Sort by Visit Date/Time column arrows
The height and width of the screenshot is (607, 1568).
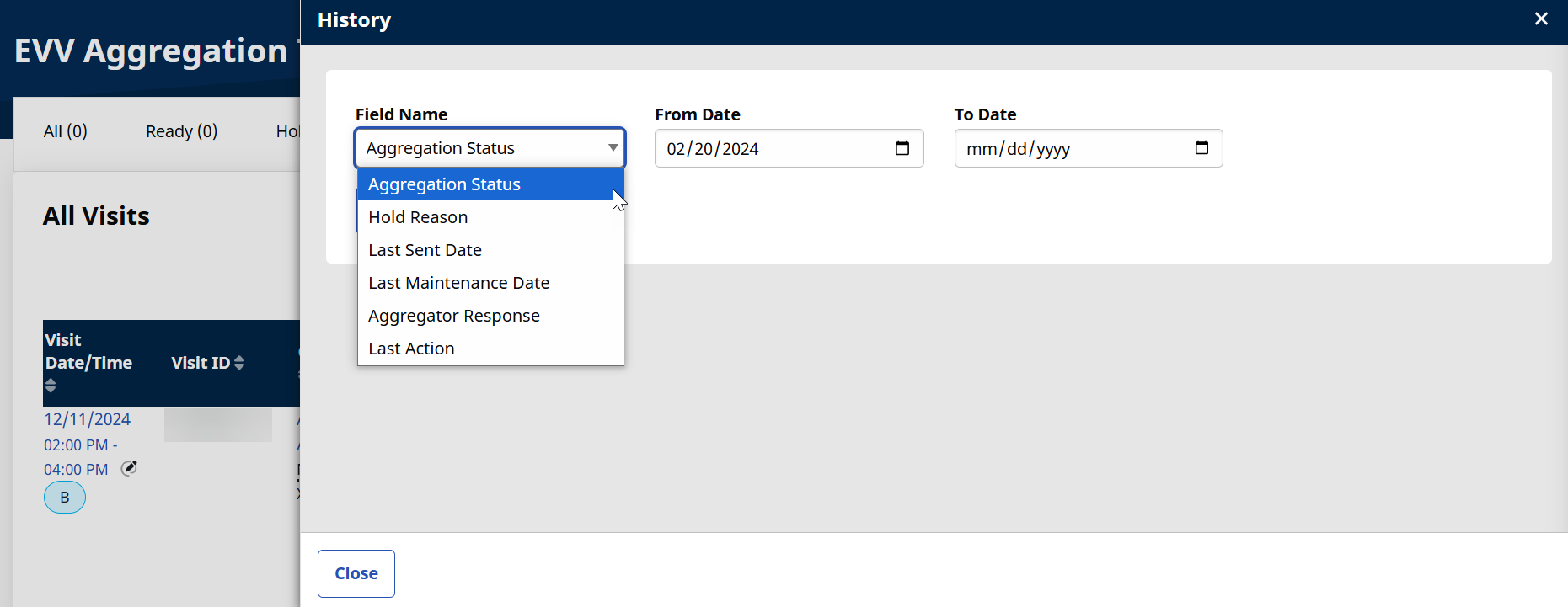point(51,386)
